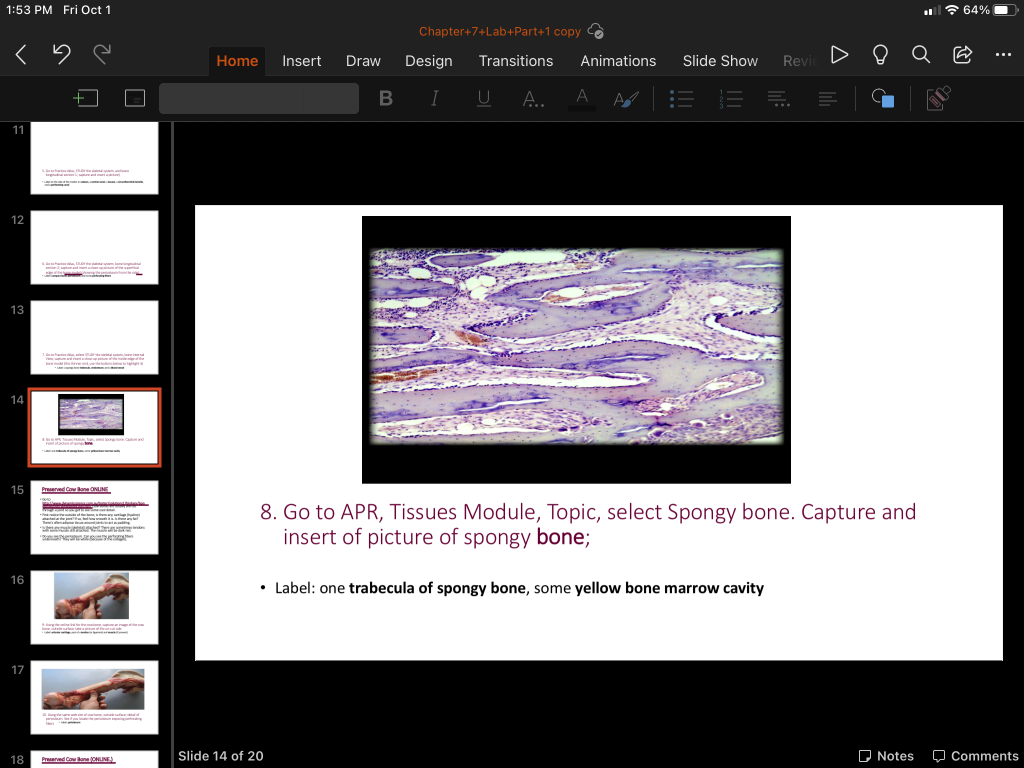Undo the last action
The height and width of the screenshot is (768, 1024).
pos(62,56)
